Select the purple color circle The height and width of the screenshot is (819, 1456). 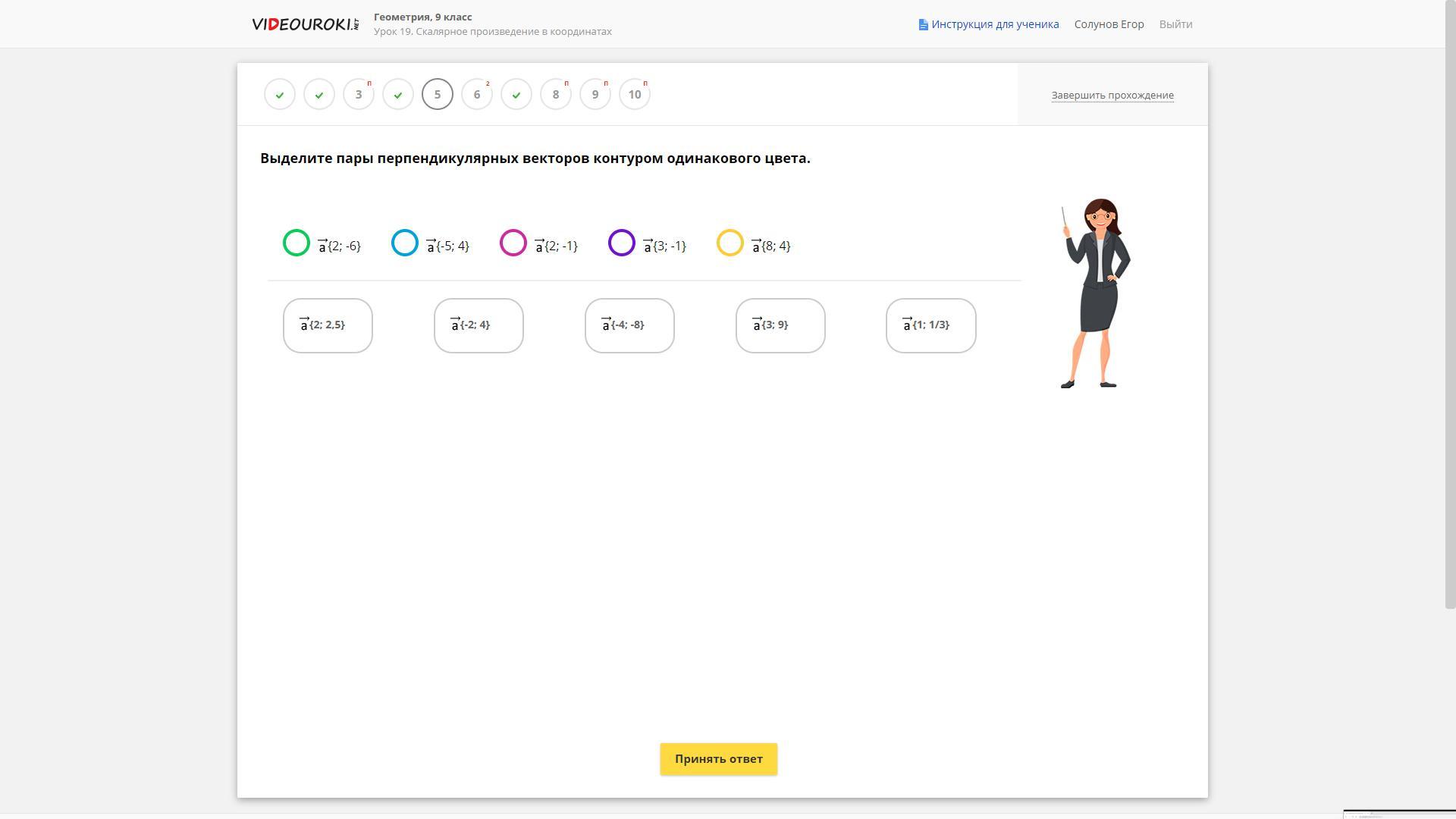coord(622,243)
